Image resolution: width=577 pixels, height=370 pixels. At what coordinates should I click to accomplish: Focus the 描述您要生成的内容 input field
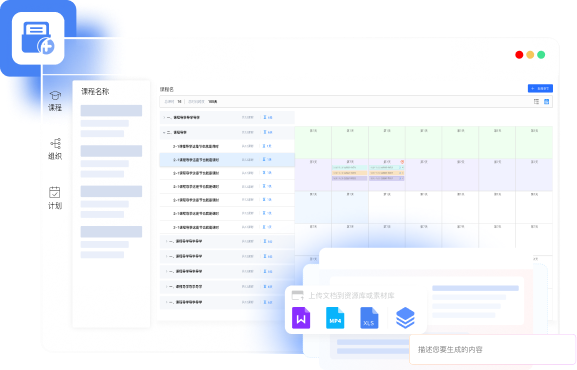coord(493,349)
